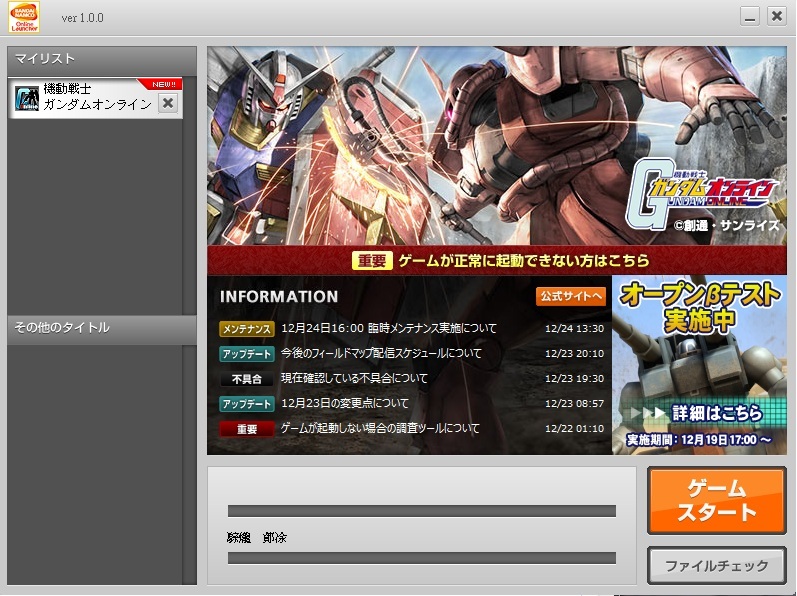Click the red 重要 startup trouble banner
Screen dimensions: 797x596
[x=497, y=261]
